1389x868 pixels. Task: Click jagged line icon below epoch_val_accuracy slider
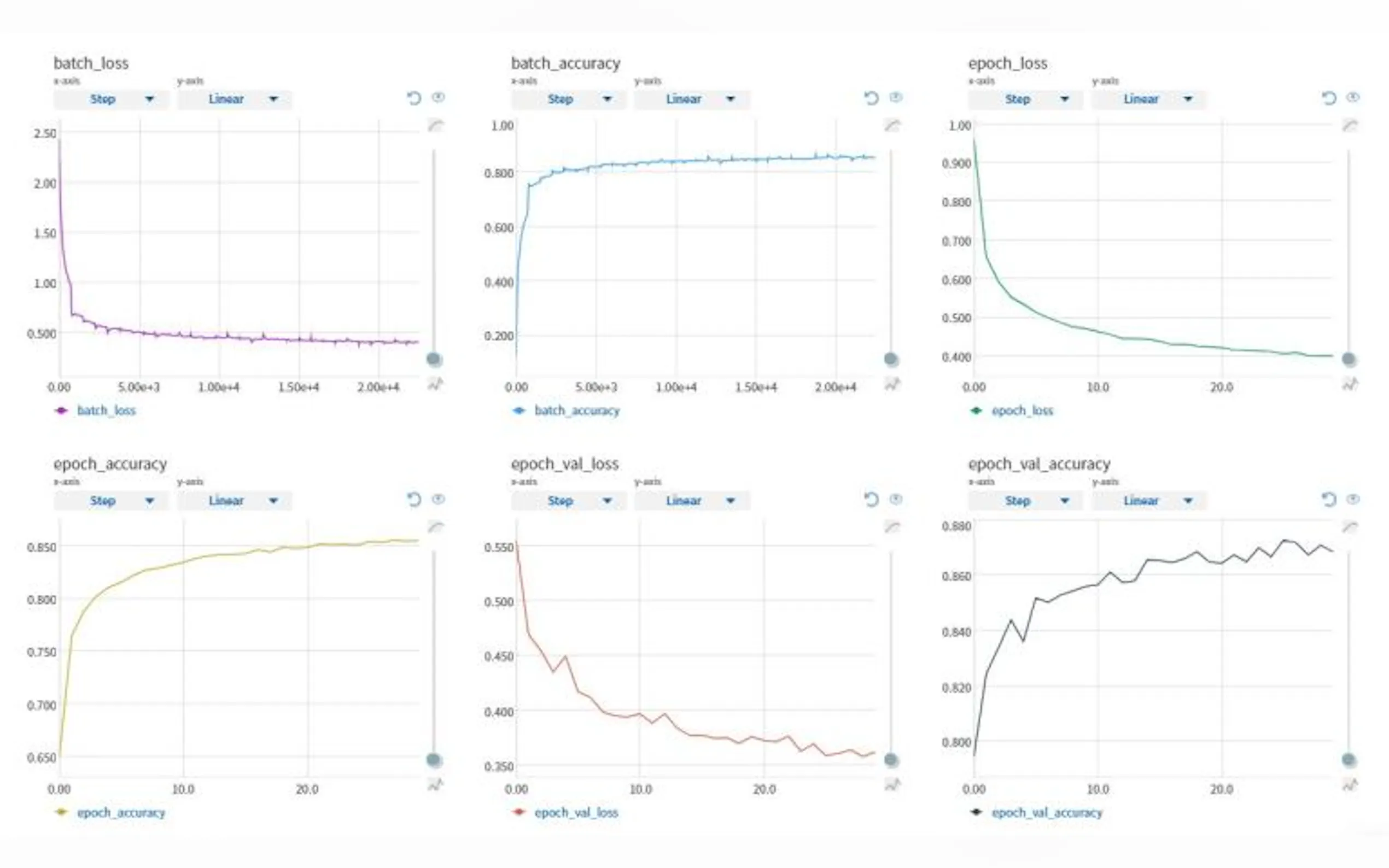(1350, 784)
